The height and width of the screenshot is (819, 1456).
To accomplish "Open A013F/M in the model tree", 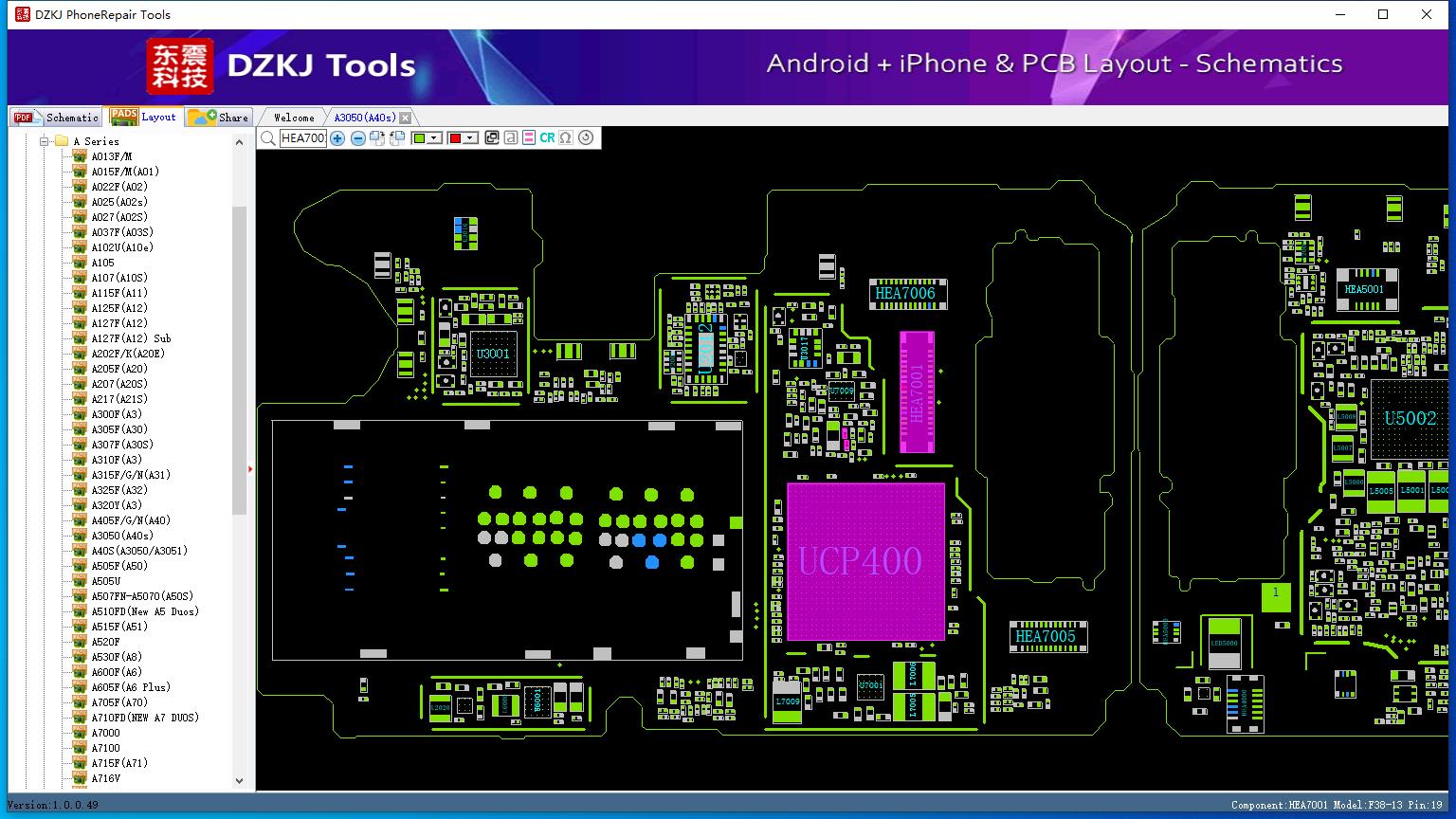I will tap(111, 156).
